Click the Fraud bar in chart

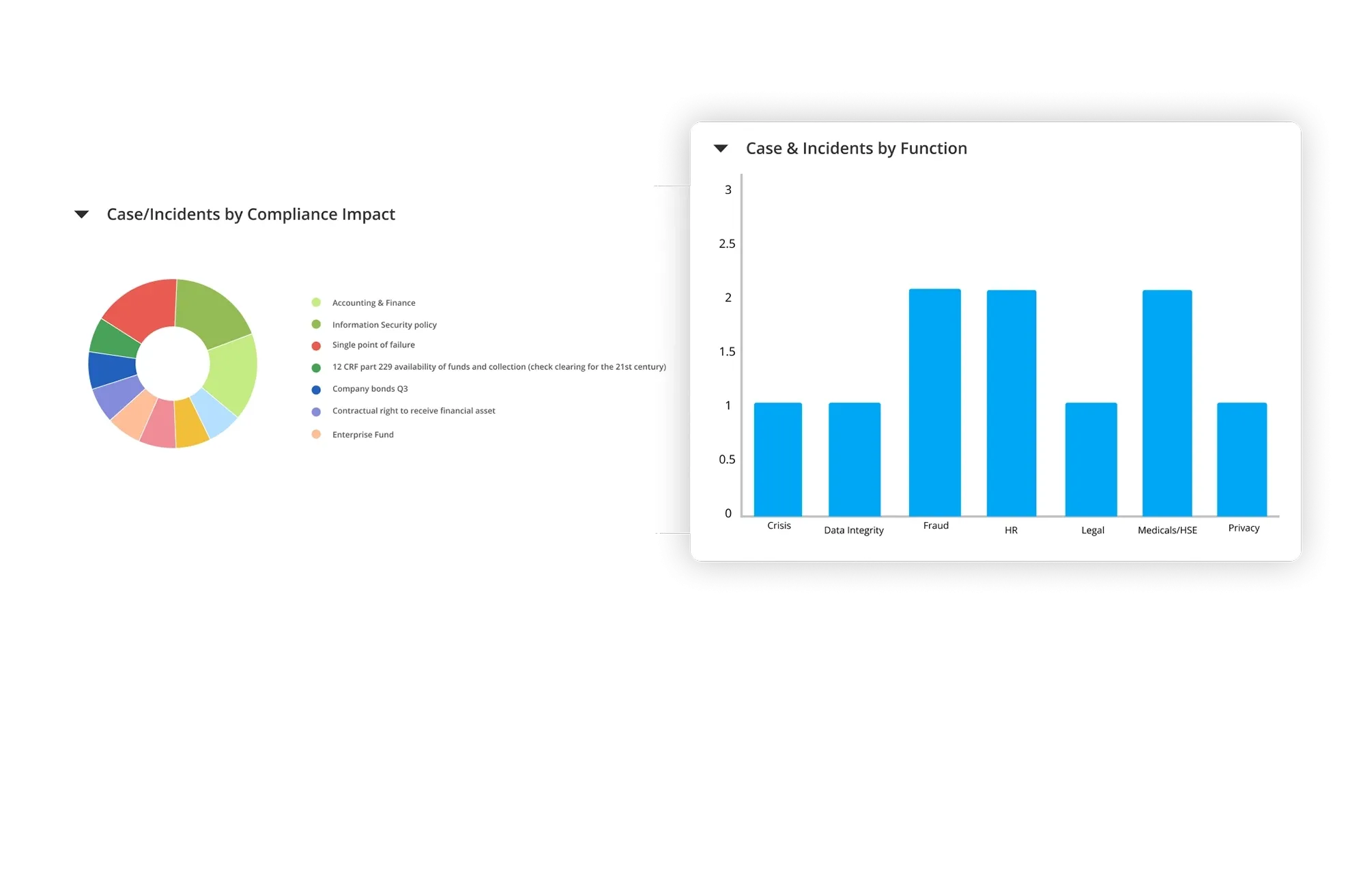tap(934, 403)
